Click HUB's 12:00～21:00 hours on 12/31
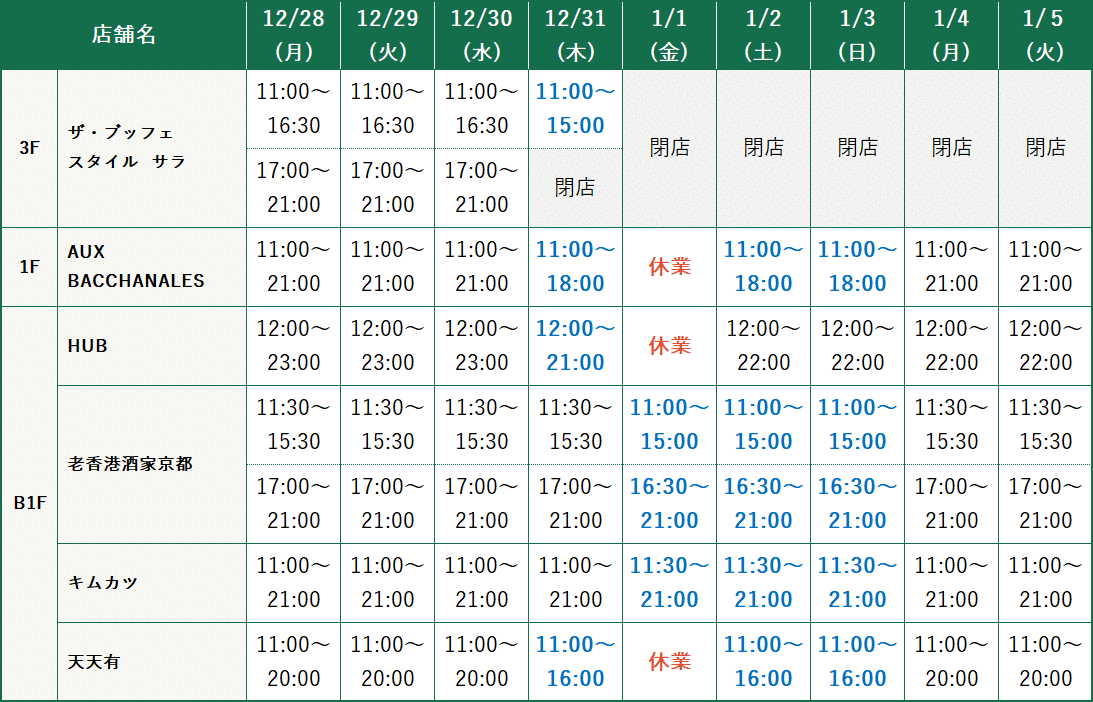Screen dimensions: 1093x702 (x=575, y=346)
